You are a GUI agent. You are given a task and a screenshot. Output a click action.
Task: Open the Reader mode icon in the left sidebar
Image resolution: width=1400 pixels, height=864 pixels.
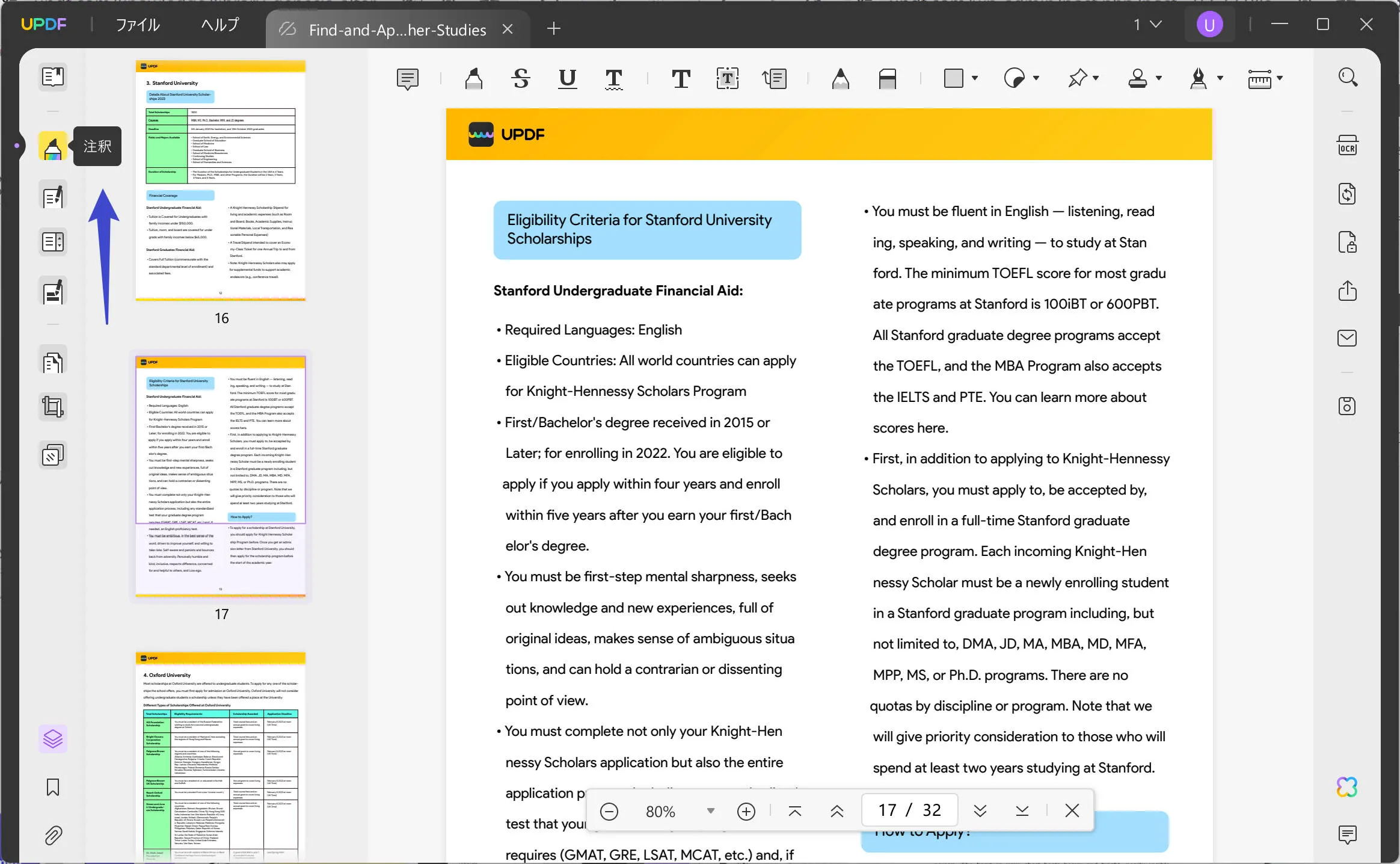pos(53,76)
